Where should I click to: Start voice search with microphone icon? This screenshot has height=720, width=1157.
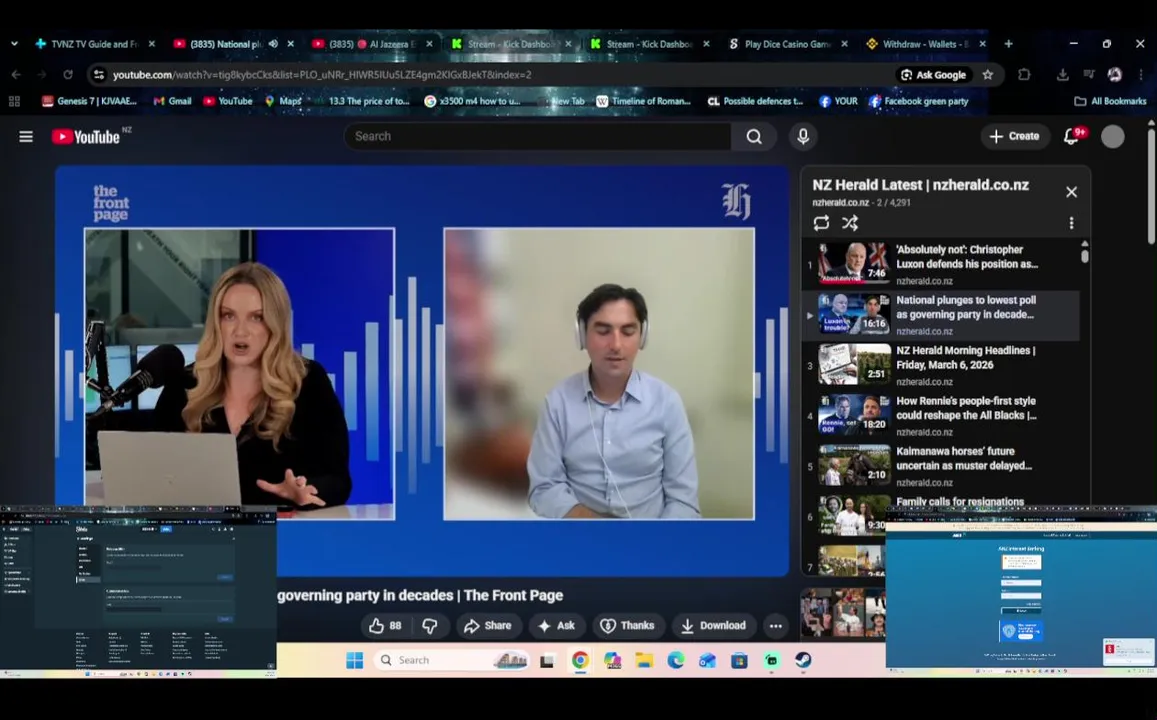click(x=803, y=136)
